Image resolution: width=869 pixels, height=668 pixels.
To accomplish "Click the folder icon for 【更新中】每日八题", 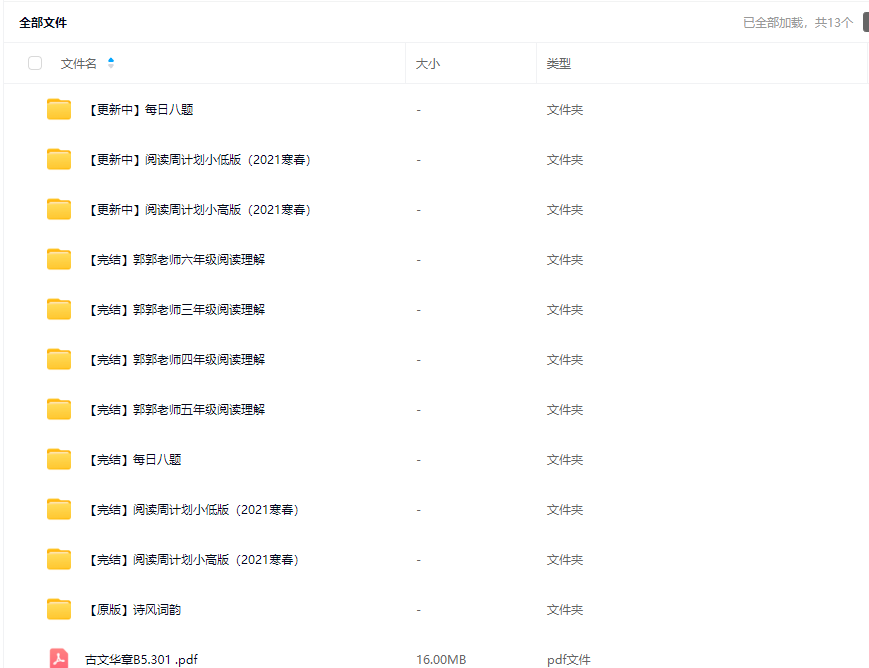I will 59,110.
